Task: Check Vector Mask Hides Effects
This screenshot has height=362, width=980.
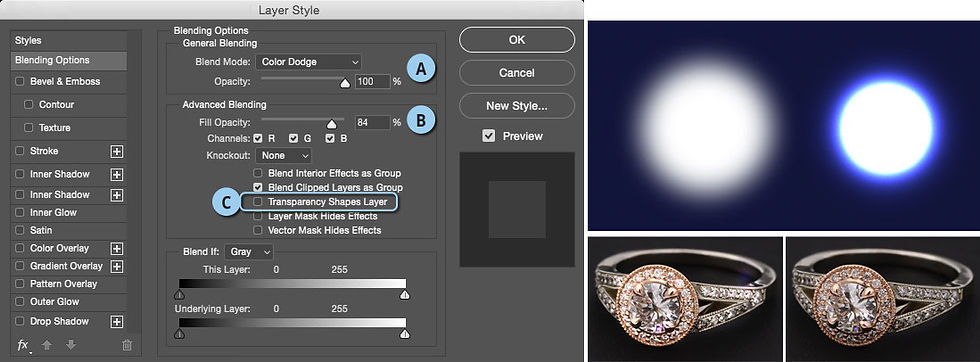Action: click(x=258, y=230)
